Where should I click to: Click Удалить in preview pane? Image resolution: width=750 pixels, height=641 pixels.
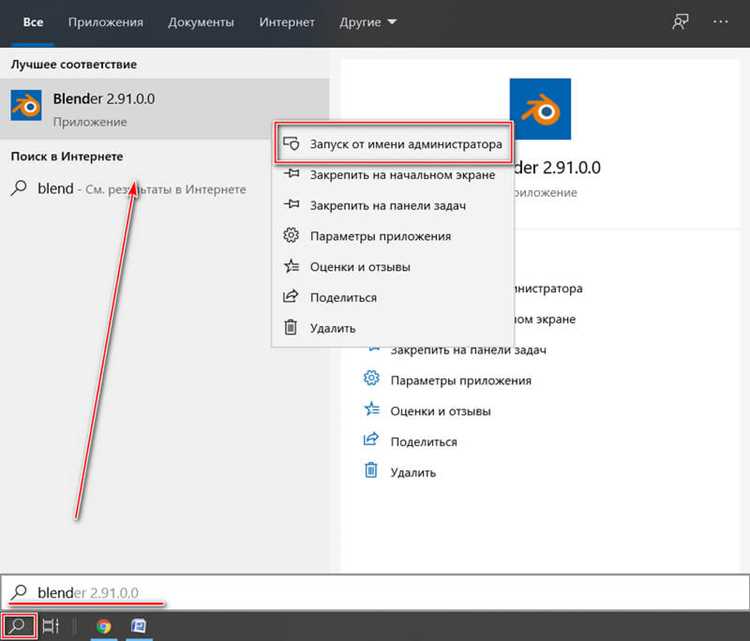[x=413, y=473]
